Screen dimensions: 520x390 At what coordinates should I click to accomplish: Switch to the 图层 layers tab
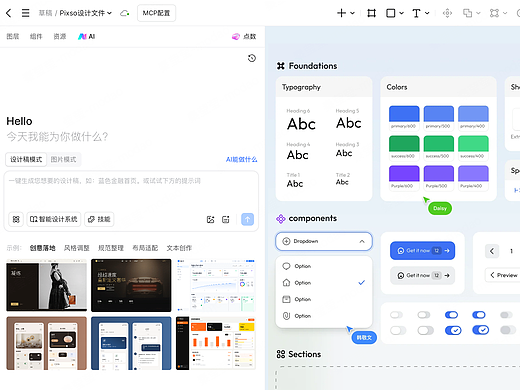tap(13, 36)
